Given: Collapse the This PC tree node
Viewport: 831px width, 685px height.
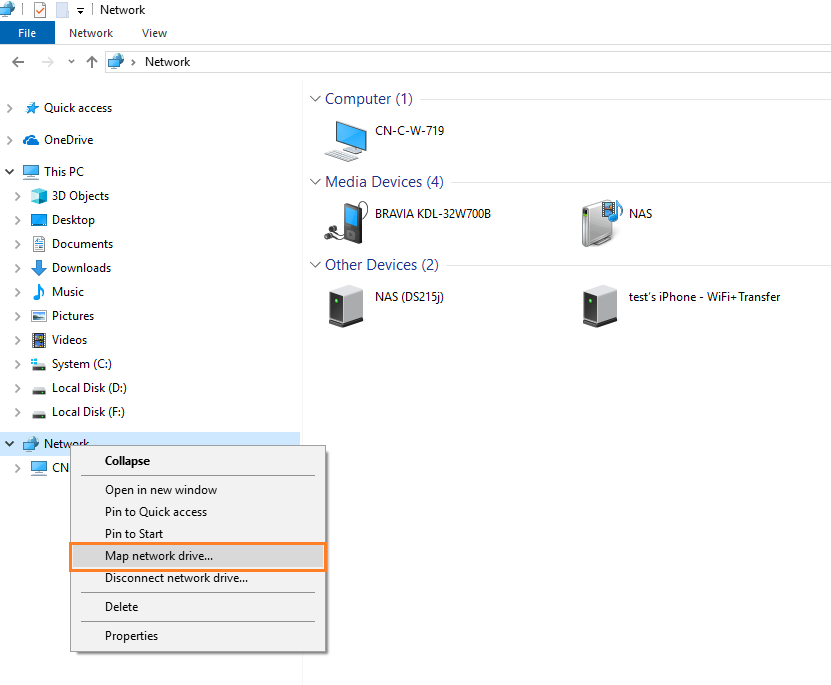Looking at the screenshot, I should [10, 172].
